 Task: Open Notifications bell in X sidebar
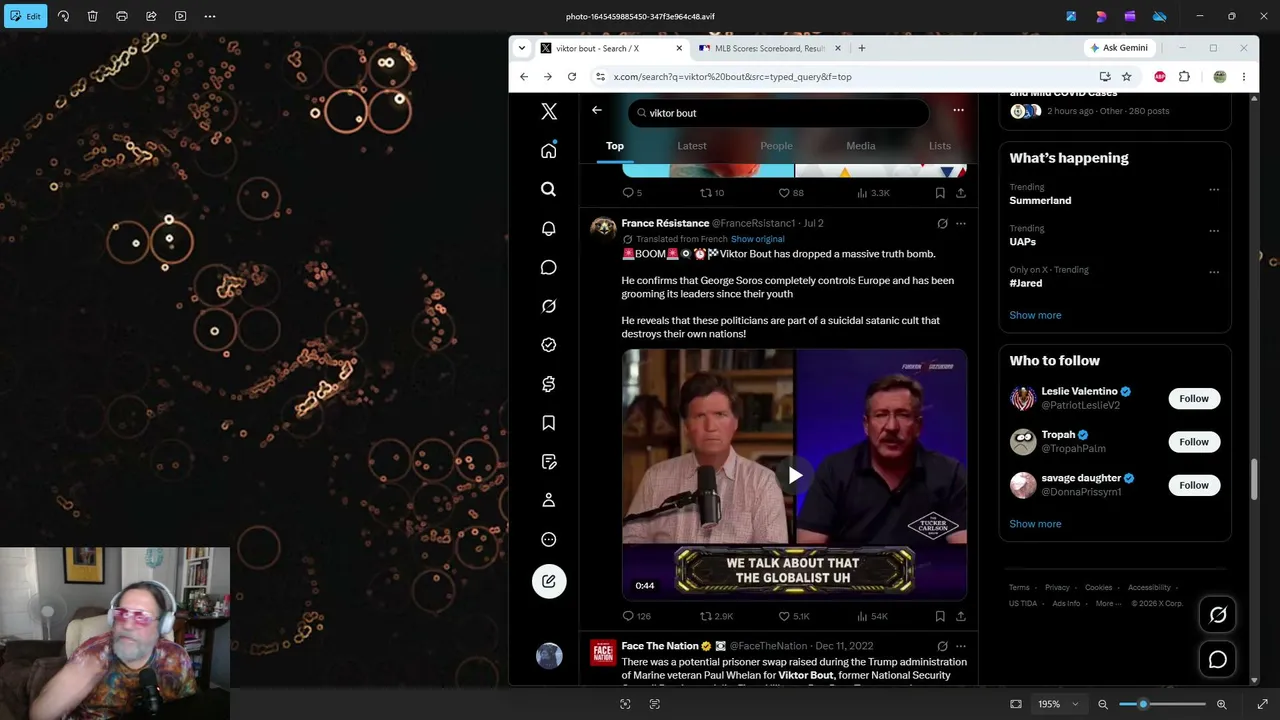click(x=549, y=228)
